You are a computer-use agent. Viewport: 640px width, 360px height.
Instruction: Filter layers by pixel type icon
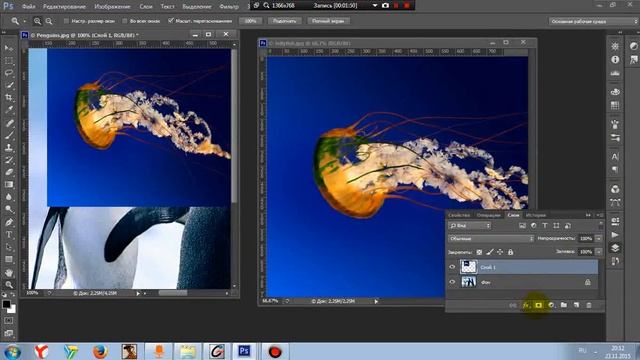click(522, 226)
